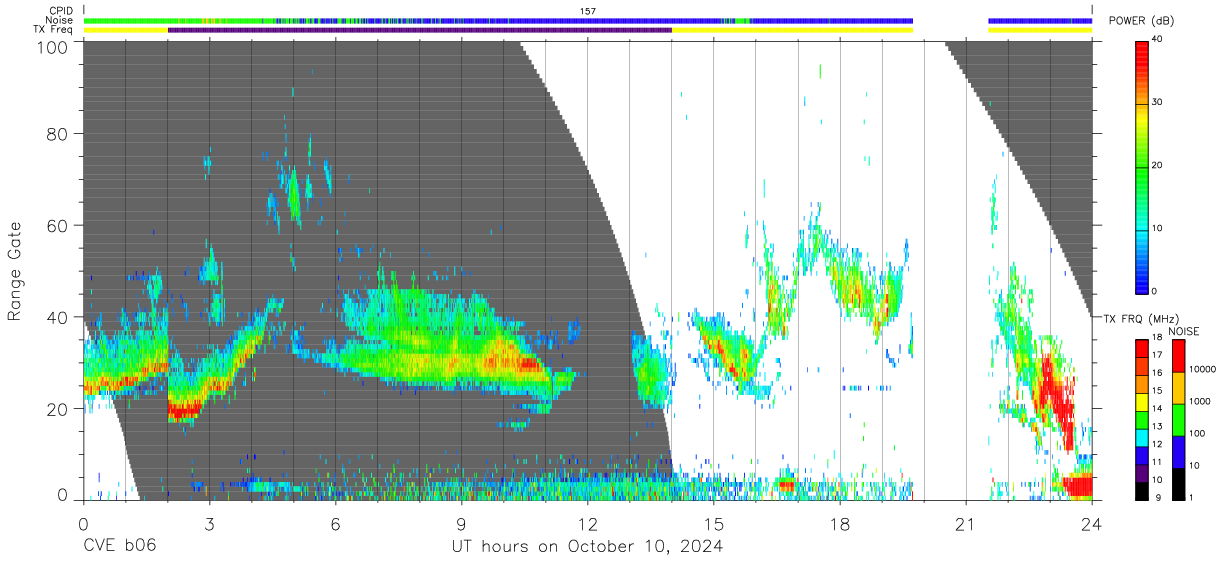Click the Range Gate axis label

[x=15, y=272]
